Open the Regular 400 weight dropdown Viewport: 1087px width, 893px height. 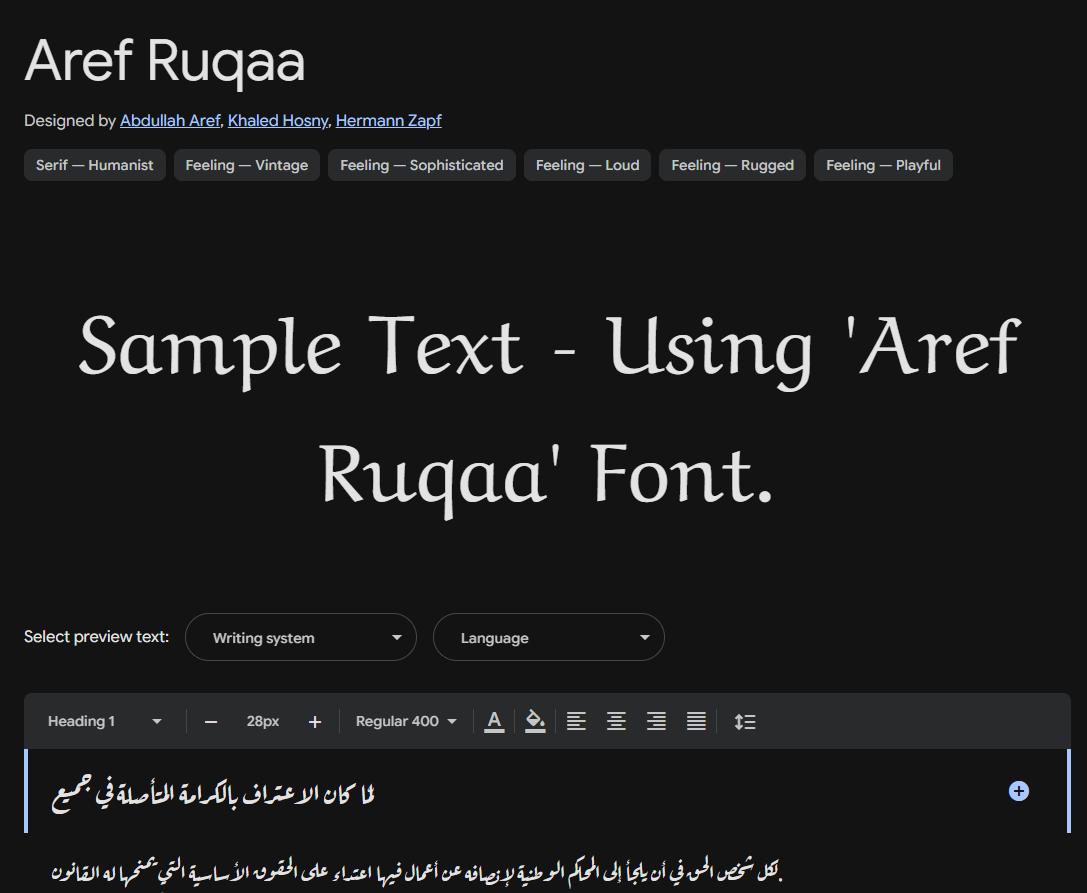tap(406, 721)
